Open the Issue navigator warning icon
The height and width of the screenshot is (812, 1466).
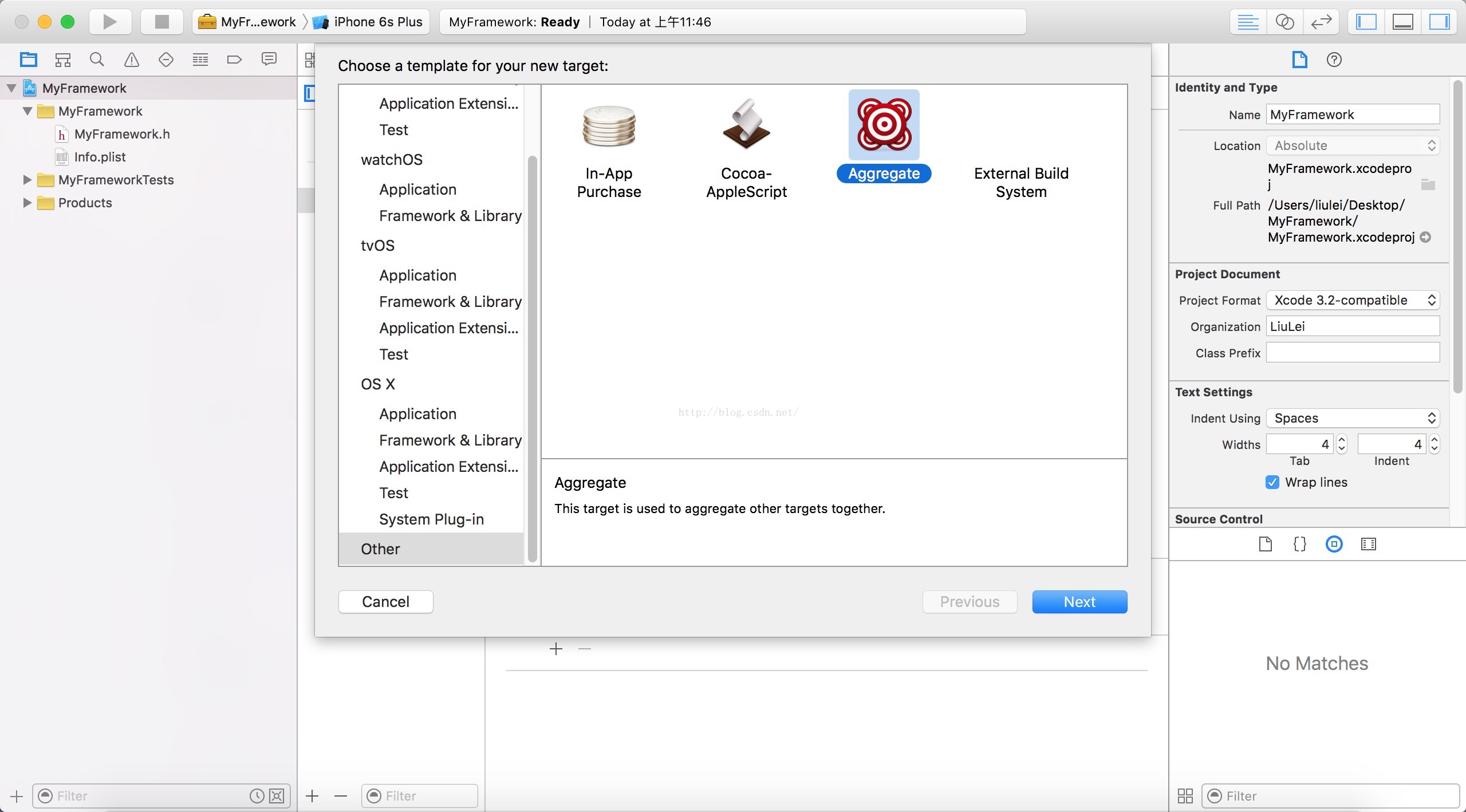coord(132,60)
